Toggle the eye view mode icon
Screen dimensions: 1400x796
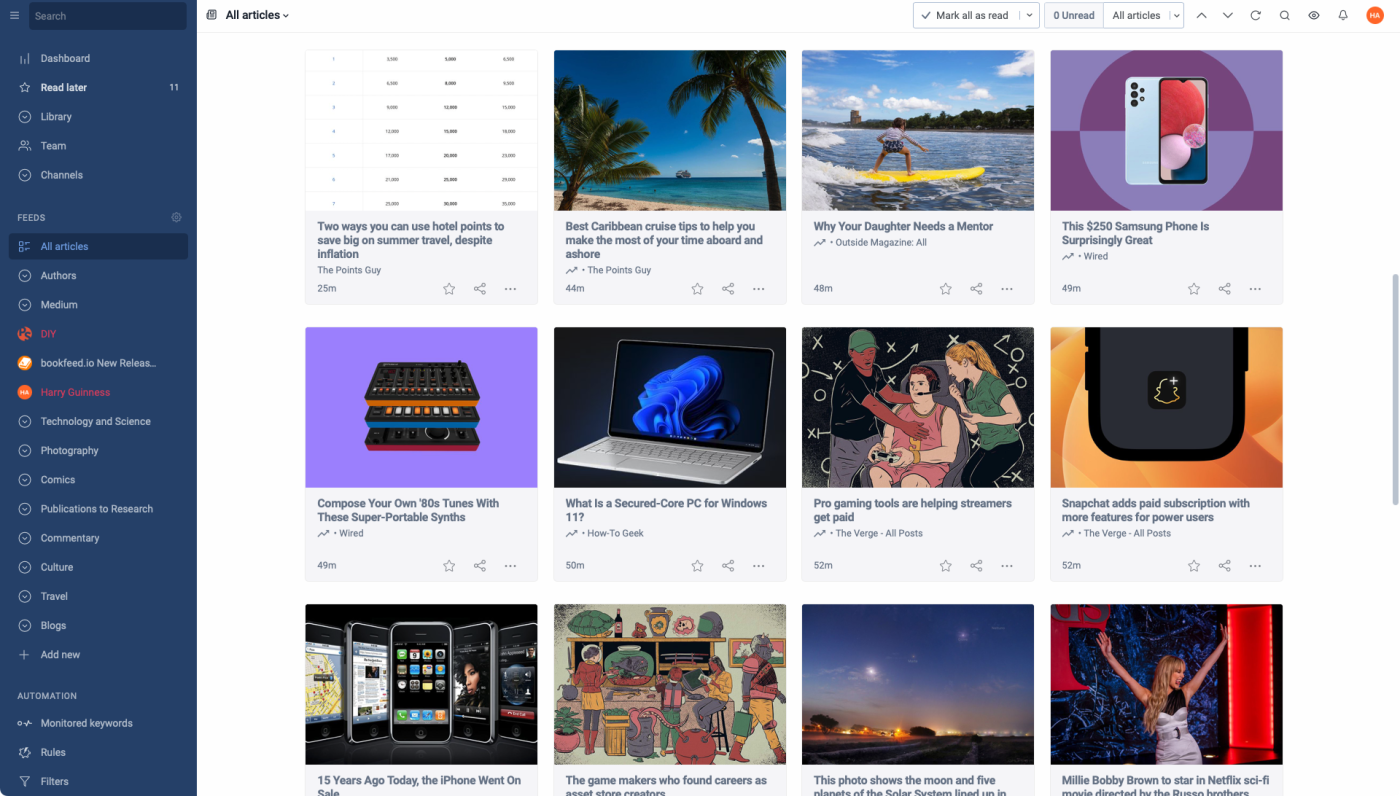pyautogui.click(x=1314, y=15)
